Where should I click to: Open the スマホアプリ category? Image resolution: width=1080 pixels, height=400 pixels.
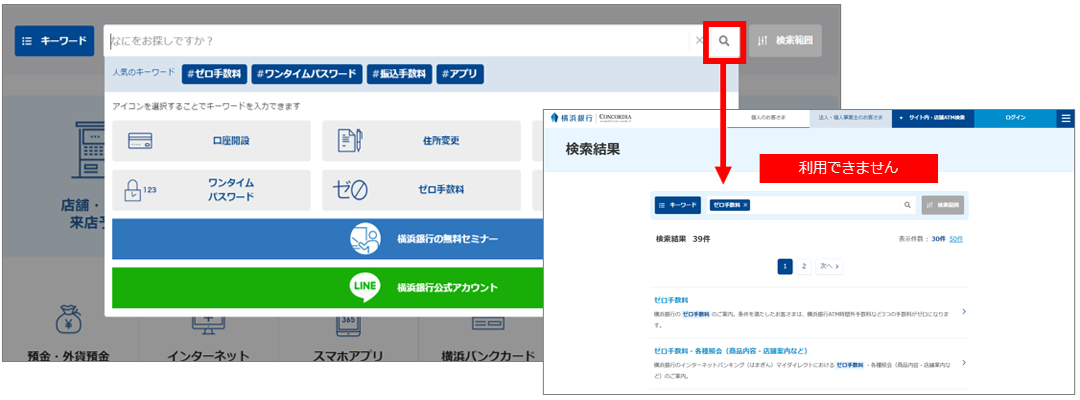tap(347, 339)
